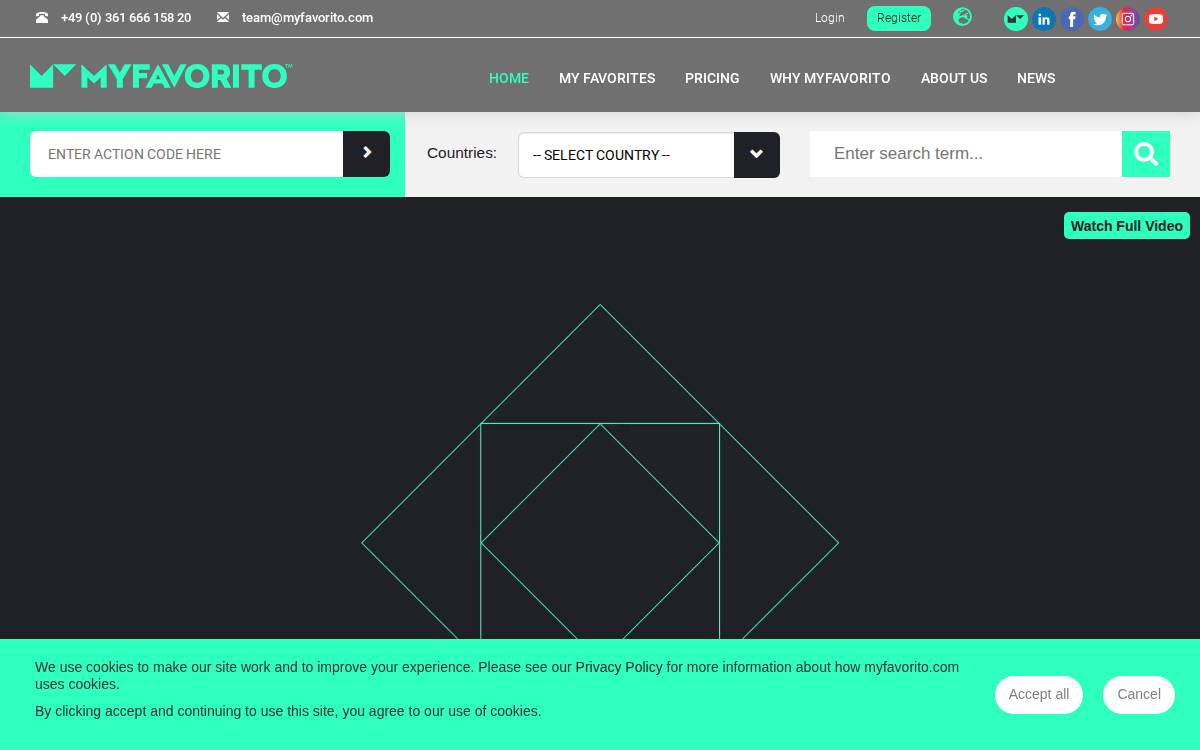Viewport: 1200px width, 750px height.
Task: Open the LinkedIn social icon
Action: click(1044, 19)
